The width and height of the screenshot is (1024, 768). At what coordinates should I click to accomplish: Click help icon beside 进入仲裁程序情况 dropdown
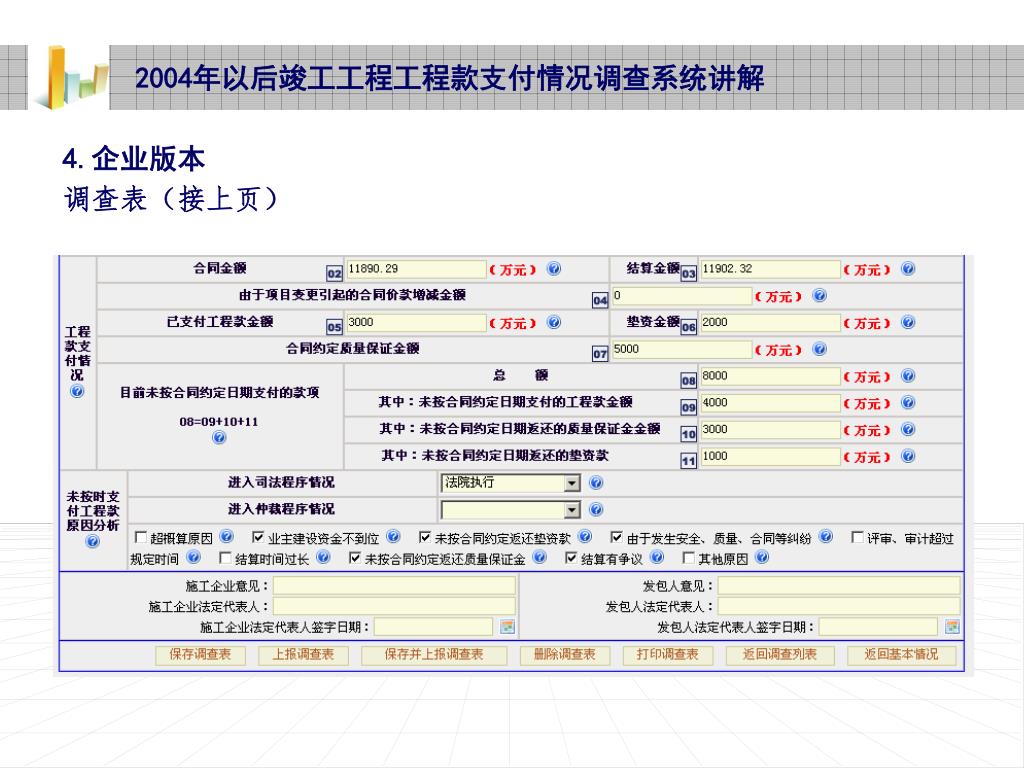click(596, 509)
